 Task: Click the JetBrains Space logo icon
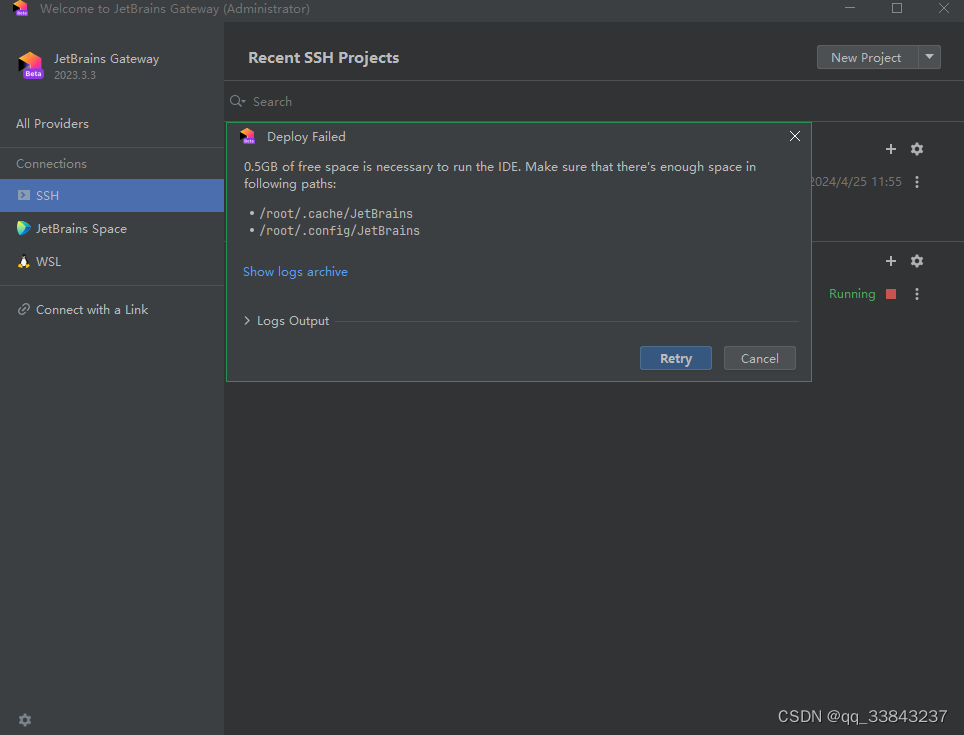point(23,229)
